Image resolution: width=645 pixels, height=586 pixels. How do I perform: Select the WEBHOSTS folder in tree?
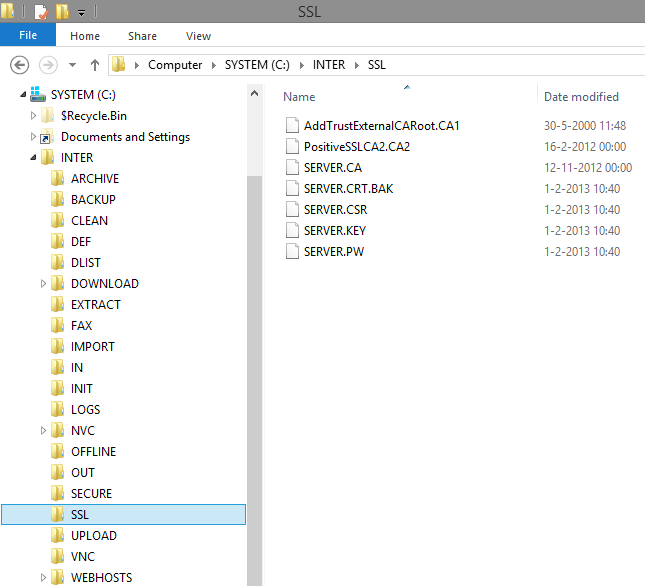coord(102,577)
